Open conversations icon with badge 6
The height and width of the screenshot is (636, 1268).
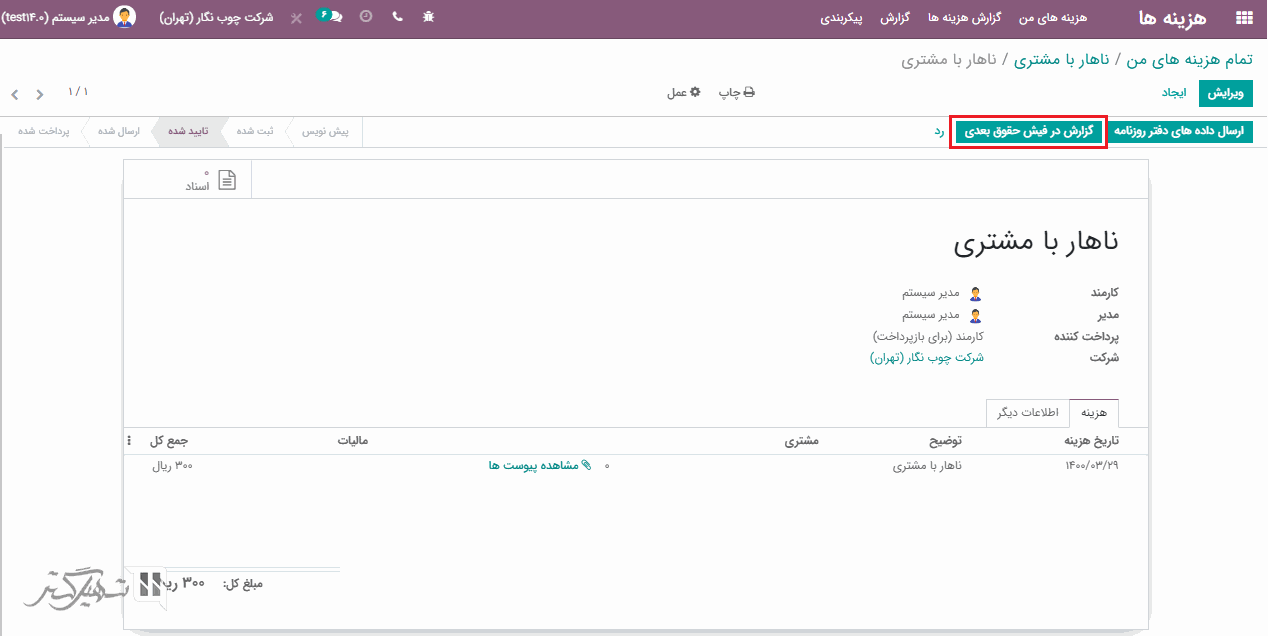[330, 17]
